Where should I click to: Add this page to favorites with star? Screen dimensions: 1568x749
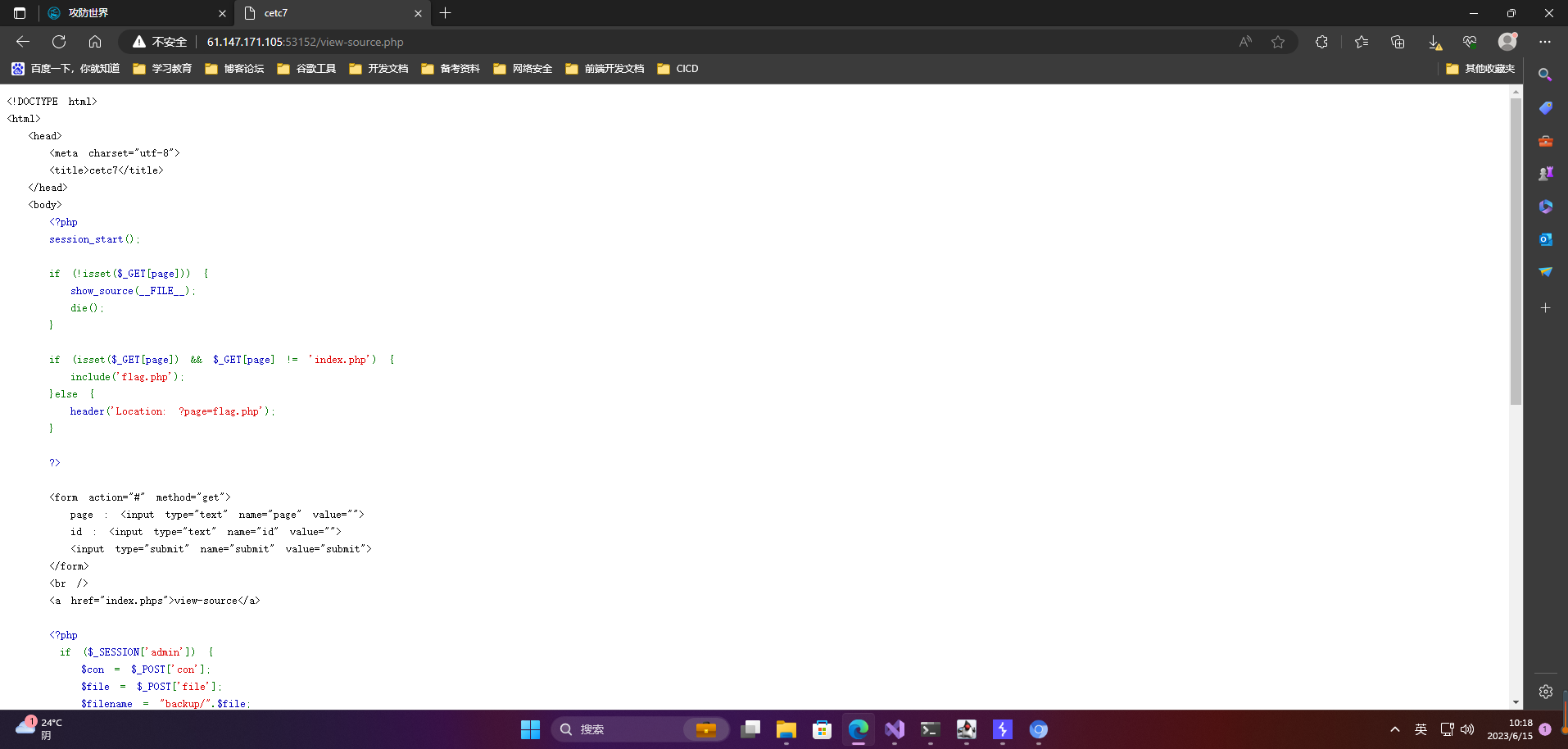click(x=1278, y=42)
